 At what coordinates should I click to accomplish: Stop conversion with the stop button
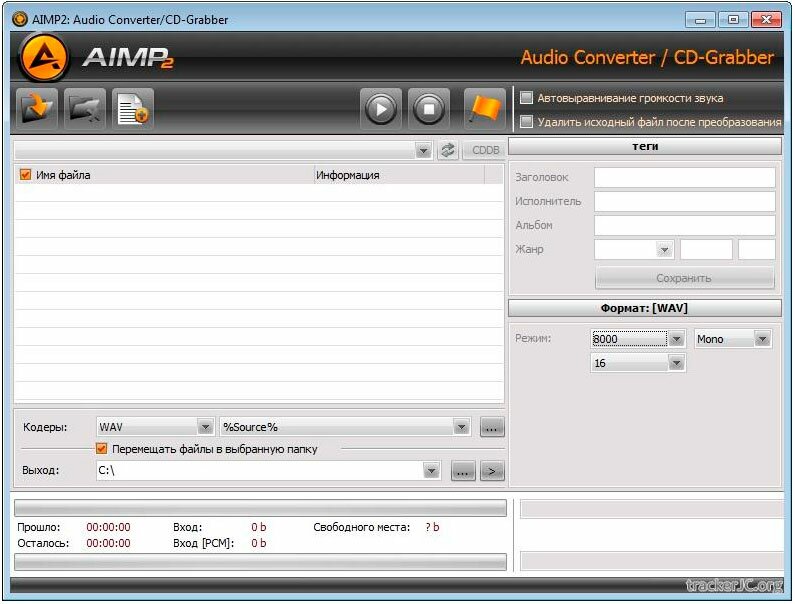click(x=429, y=109)
